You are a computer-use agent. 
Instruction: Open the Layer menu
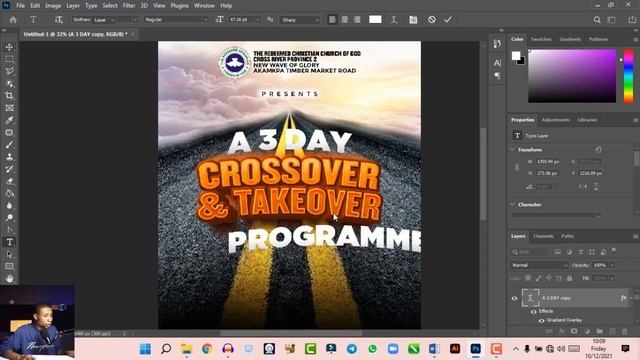click(x=73, y=6)
